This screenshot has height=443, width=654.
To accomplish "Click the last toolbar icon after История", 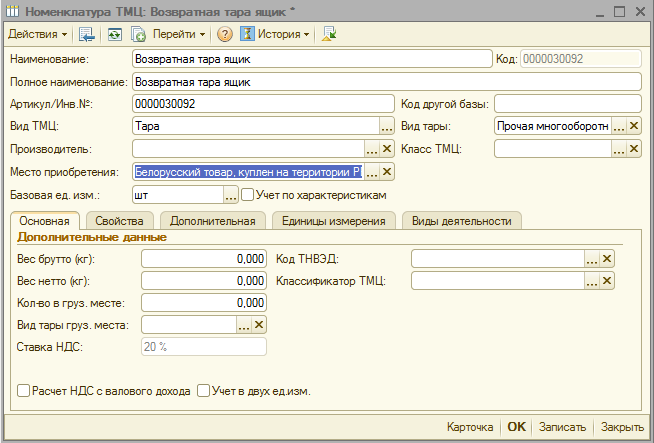I will 330,34.
